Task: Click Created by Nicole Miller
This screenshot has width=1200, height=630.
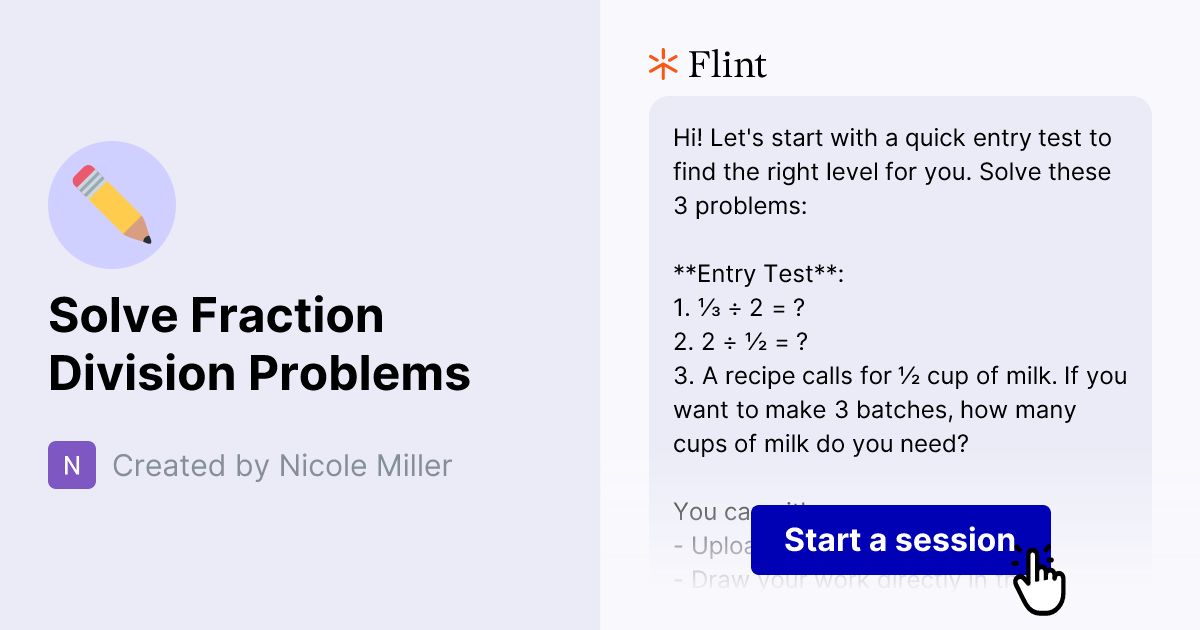Action: pos(282,465)
